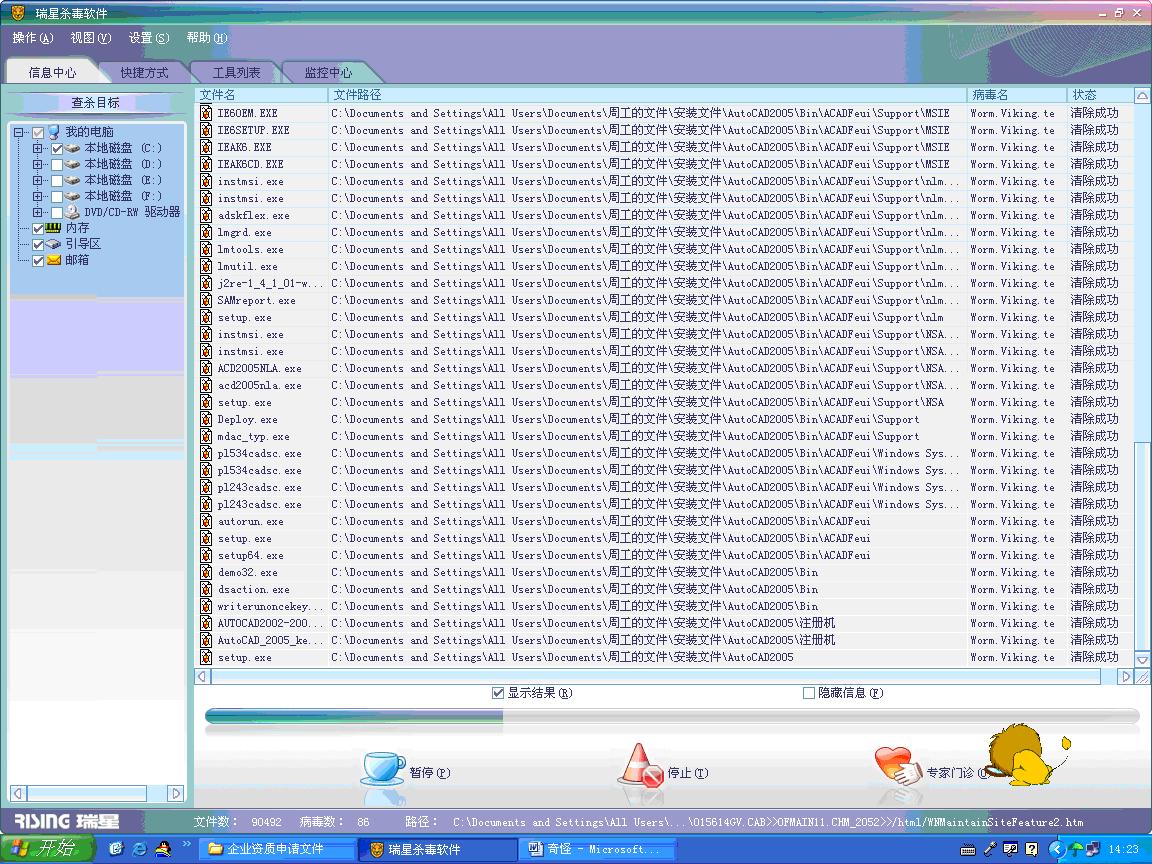
Task: Switch to the 监控中心 tab
Action: 328,73
